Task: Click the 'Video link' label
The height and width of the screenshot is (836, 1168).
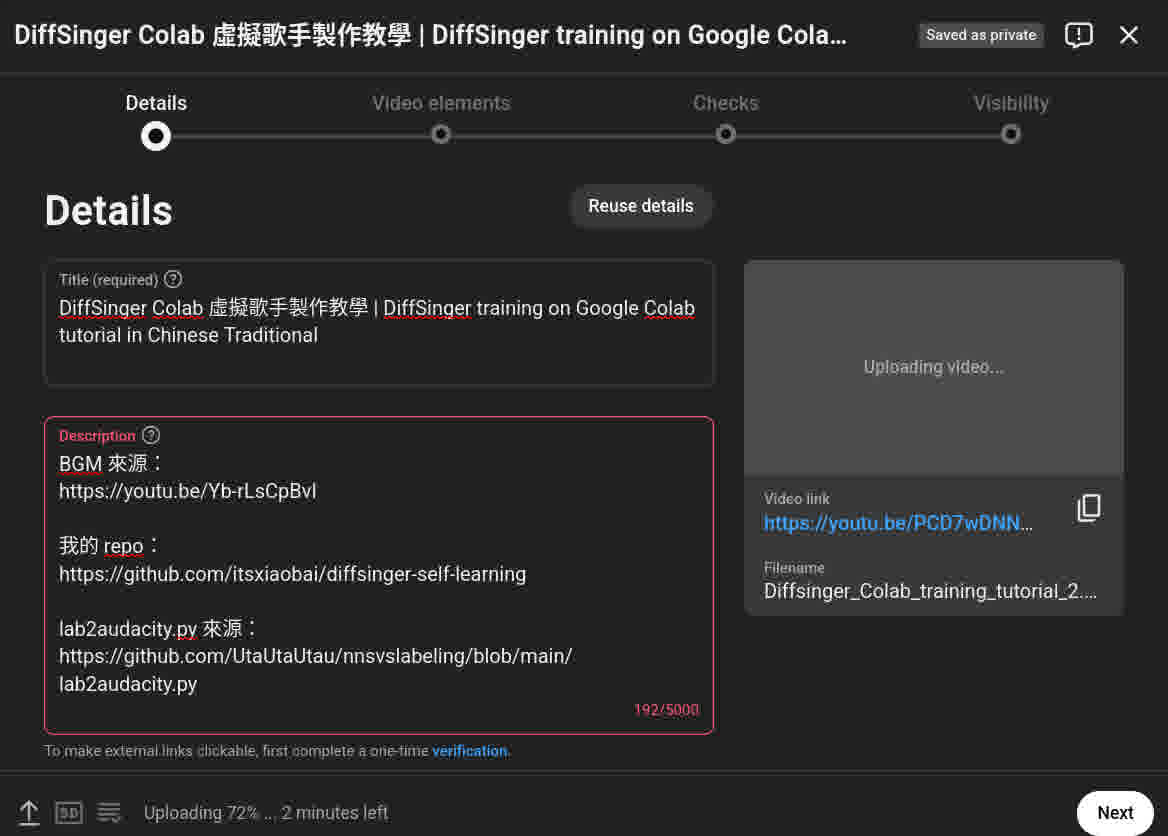Action: (796, 498)
